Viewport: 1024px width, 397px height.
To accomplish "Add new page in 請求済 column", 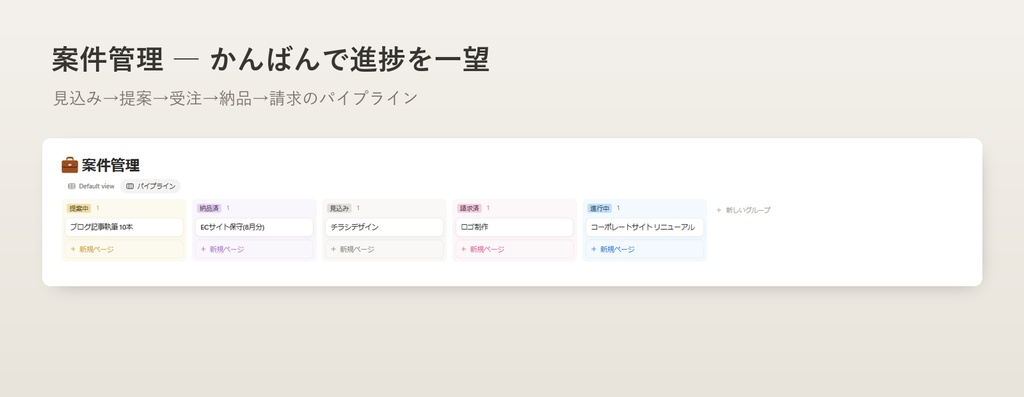I will [515, 249].
